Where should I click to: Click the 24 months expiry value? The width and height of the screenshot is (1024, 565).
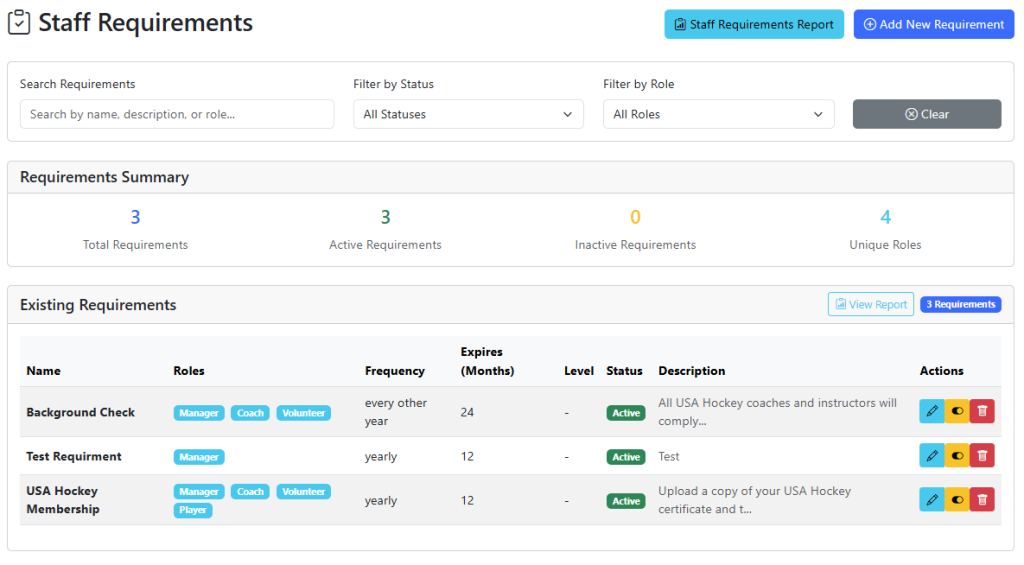pyautogui.click(x=467, y=412)
